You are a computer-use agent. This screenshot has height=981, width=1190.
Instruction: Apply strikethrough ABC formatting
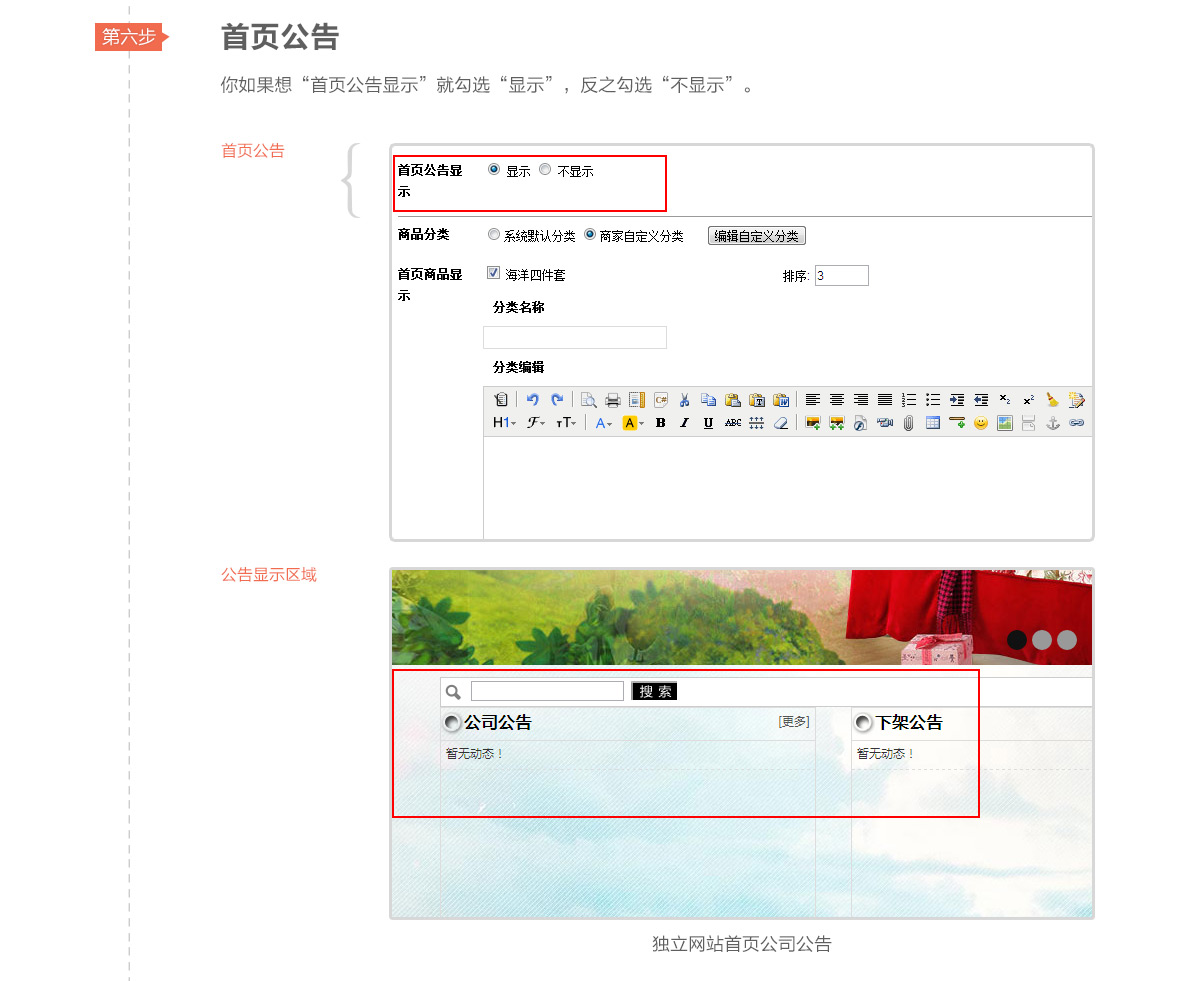[732, 423]
